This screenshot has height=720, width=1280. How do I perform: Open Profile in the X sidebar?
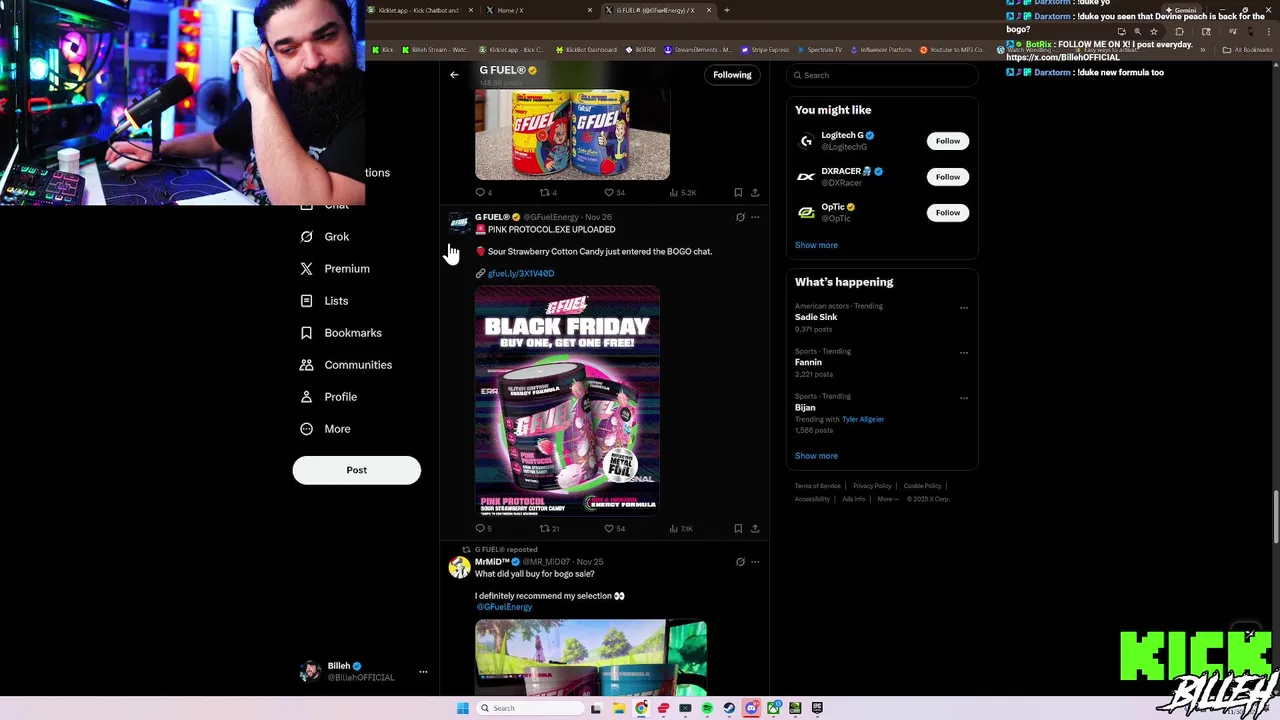point(329,397)
